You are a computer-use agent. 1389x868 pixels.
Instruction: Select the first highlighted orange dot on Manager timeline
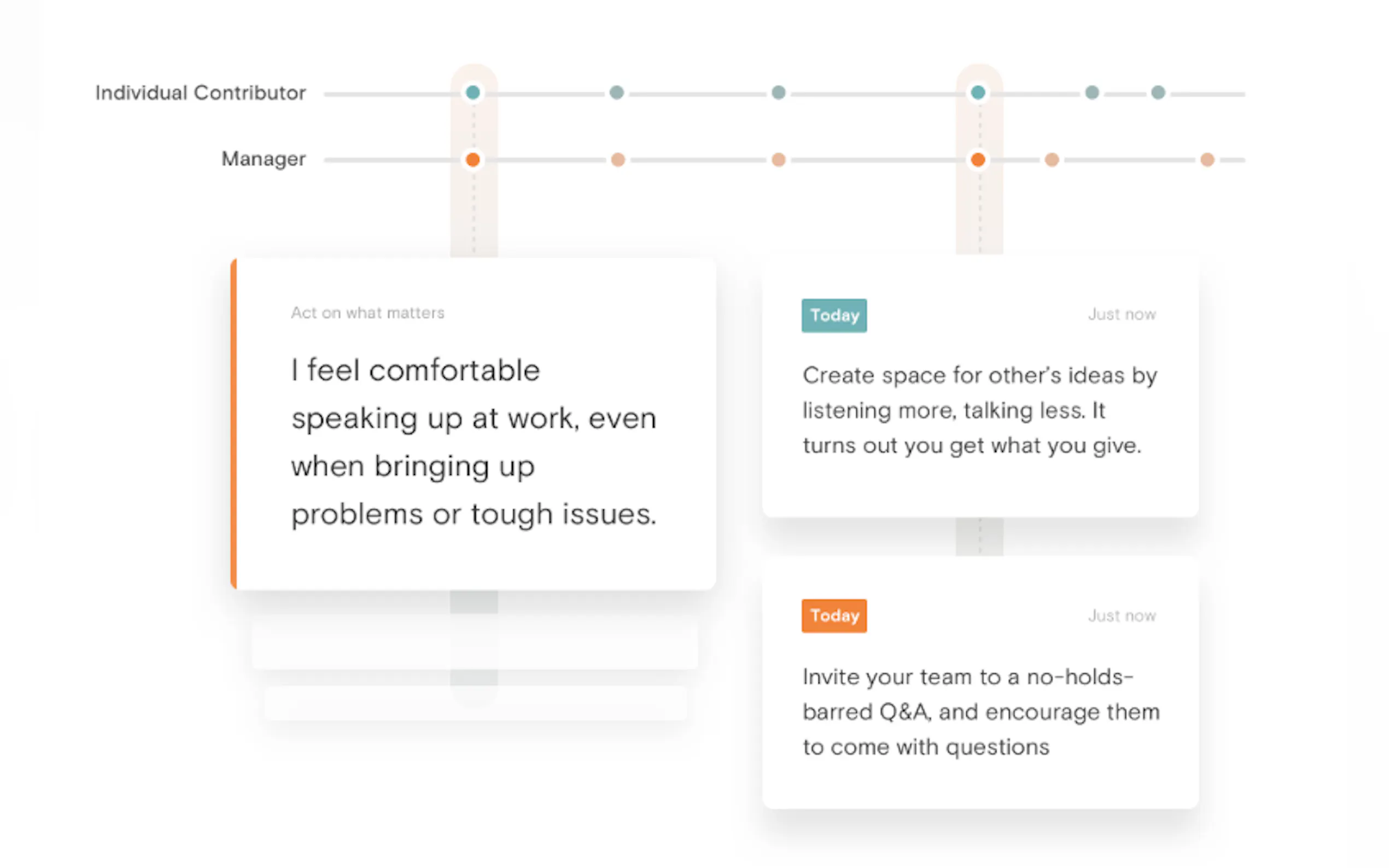472,160
